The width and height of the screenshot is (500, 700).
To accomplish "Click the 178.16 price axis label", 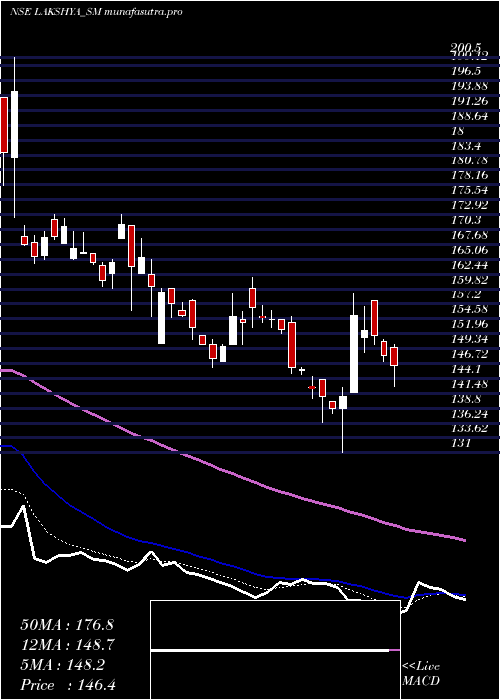I will click(470, 175).
